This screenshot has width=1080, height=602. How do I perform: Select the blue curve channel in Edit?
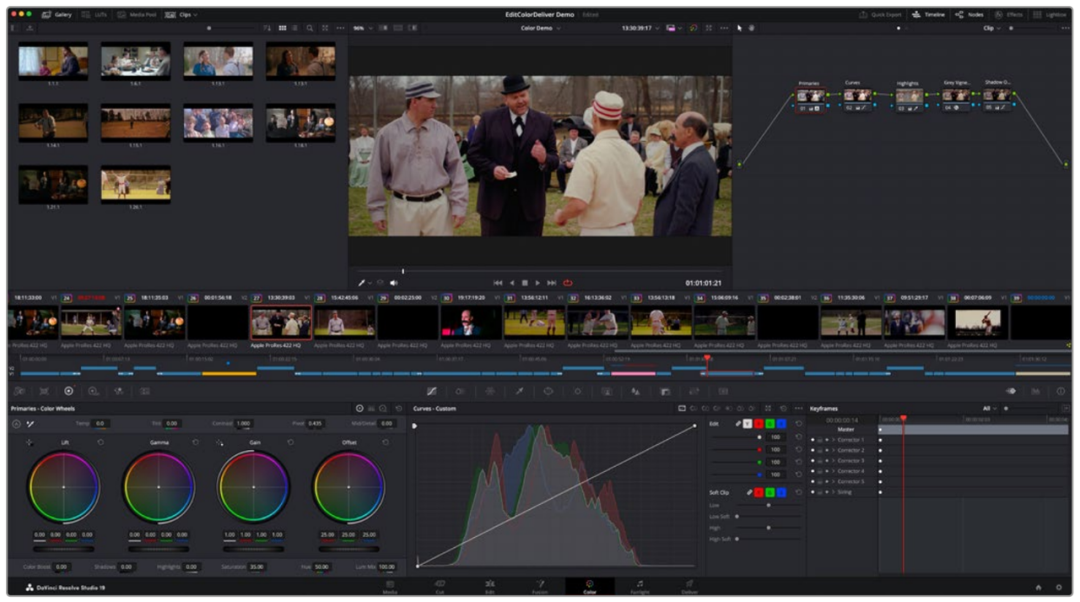(x=781, y=424)
